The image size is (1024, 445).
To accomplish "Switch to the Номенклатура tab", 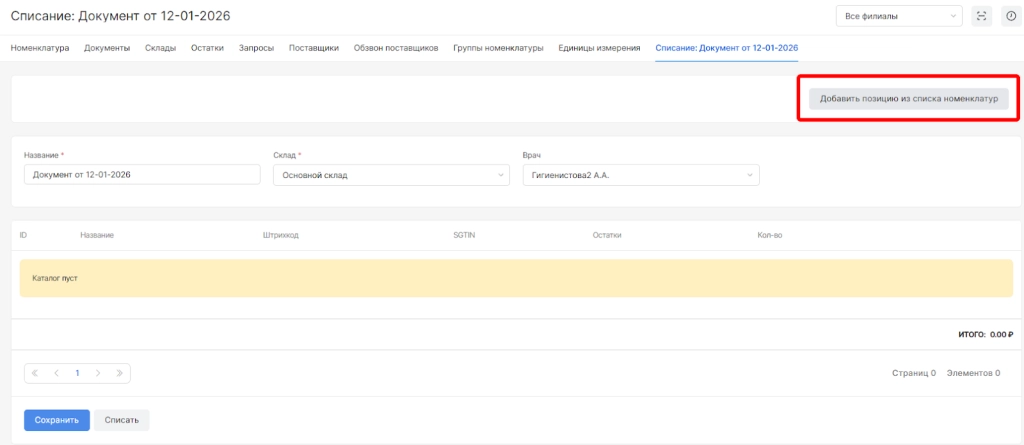I will pos(40,48).
